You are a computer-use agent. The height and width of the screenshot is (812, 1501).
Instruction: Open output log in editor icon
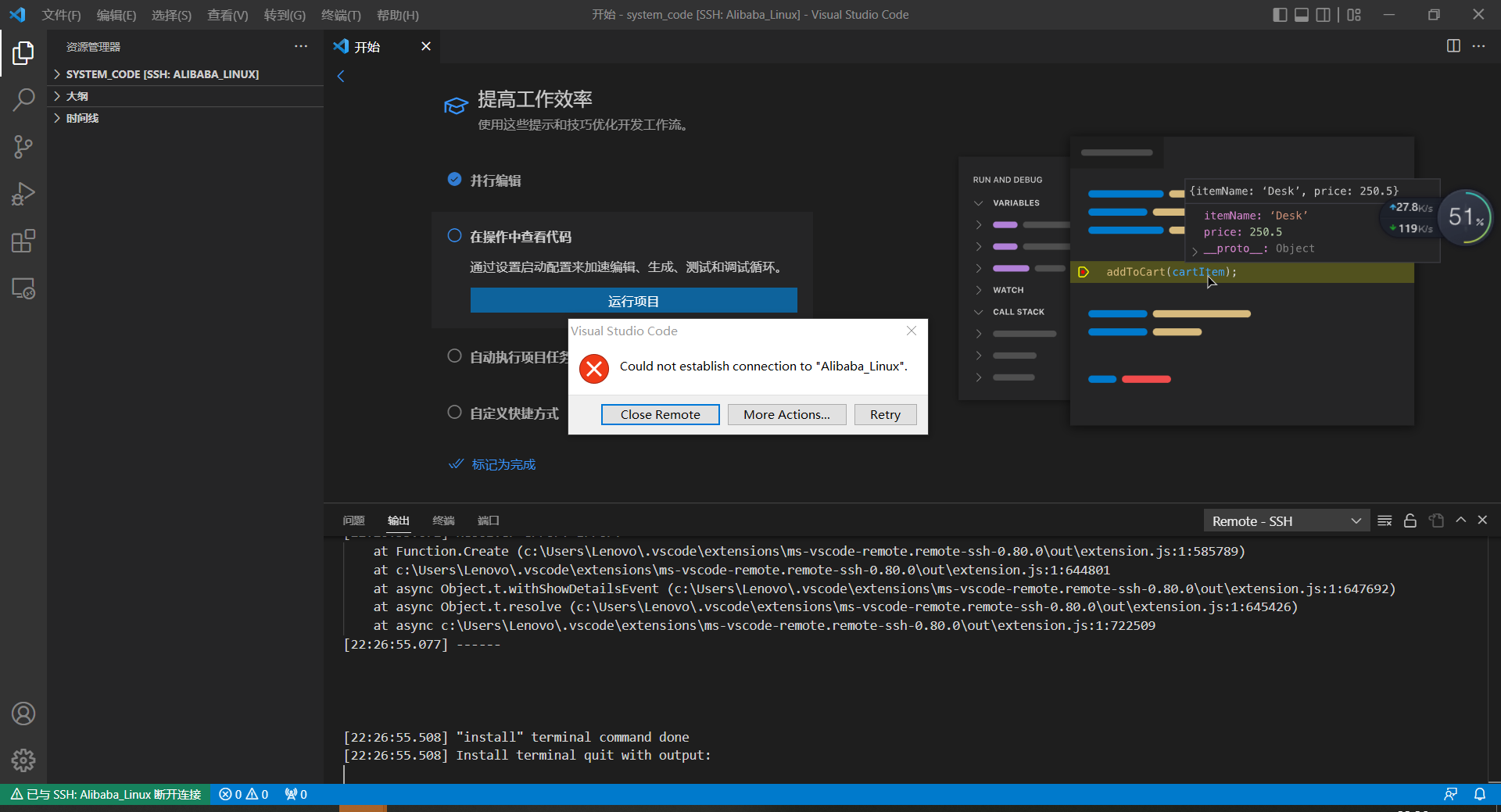pos(1436,520)
